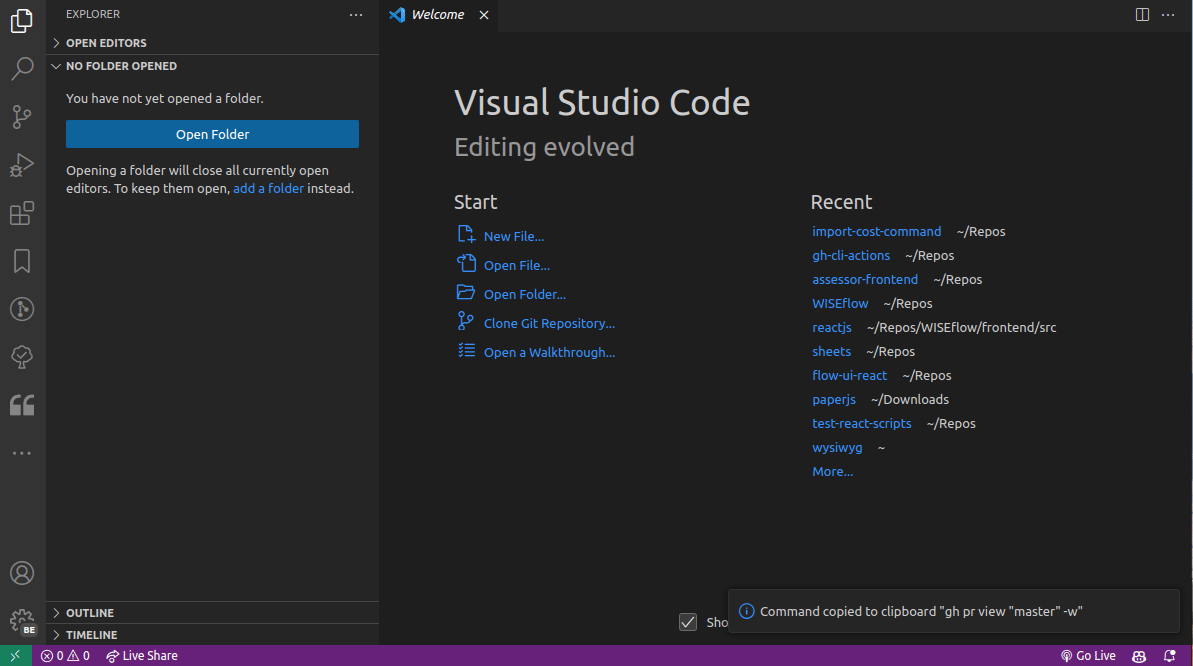Open errors and warnings count in status bar
Viewport: 1193px width, 666px height.
coord(65,655)
